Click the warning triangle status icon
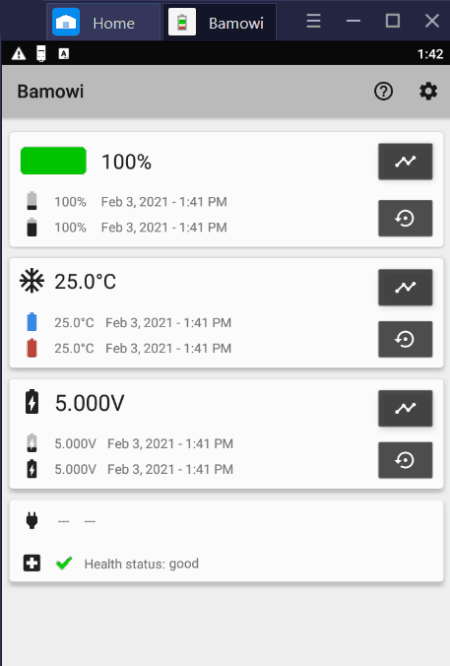This screenshot has width=450, height=666. point(18,54)
